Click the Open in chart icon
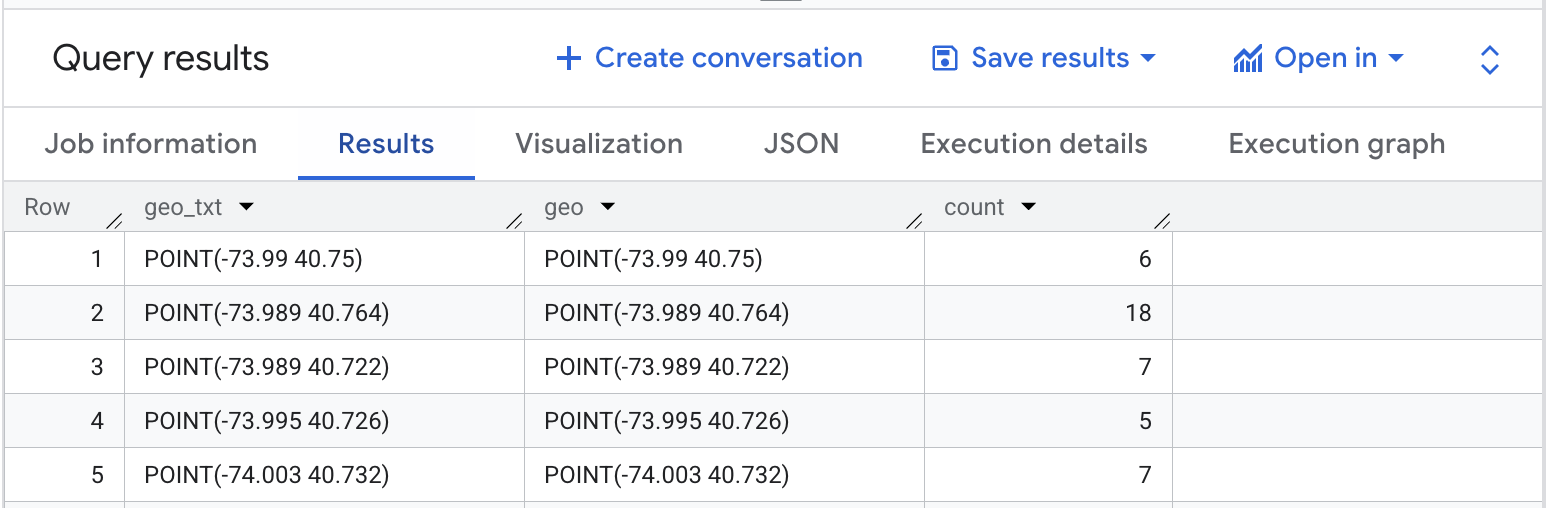The height and width of the screenshot is (508, 1550). click(x=1248, y=59)
